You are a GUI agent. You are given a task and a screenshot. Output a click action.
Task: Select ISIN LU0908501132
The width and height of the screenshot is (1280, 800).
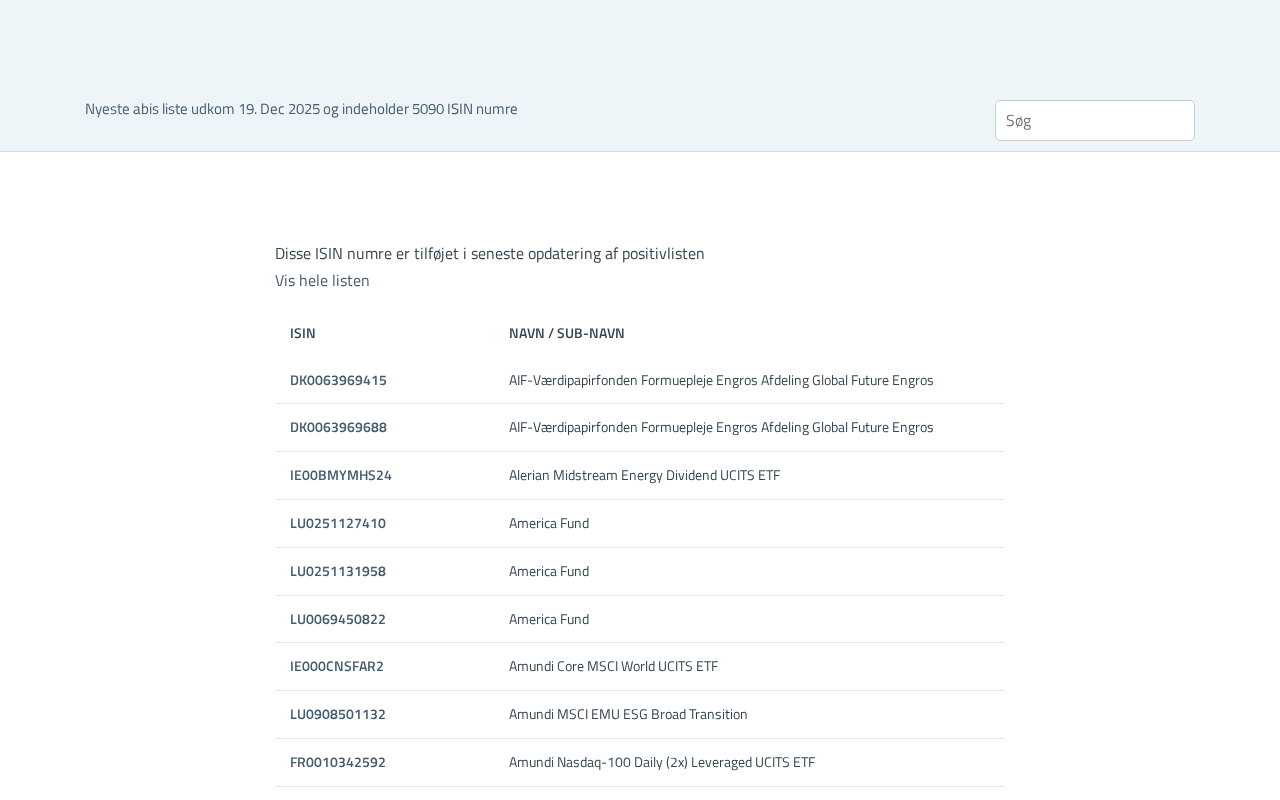[x=337, y=714]
